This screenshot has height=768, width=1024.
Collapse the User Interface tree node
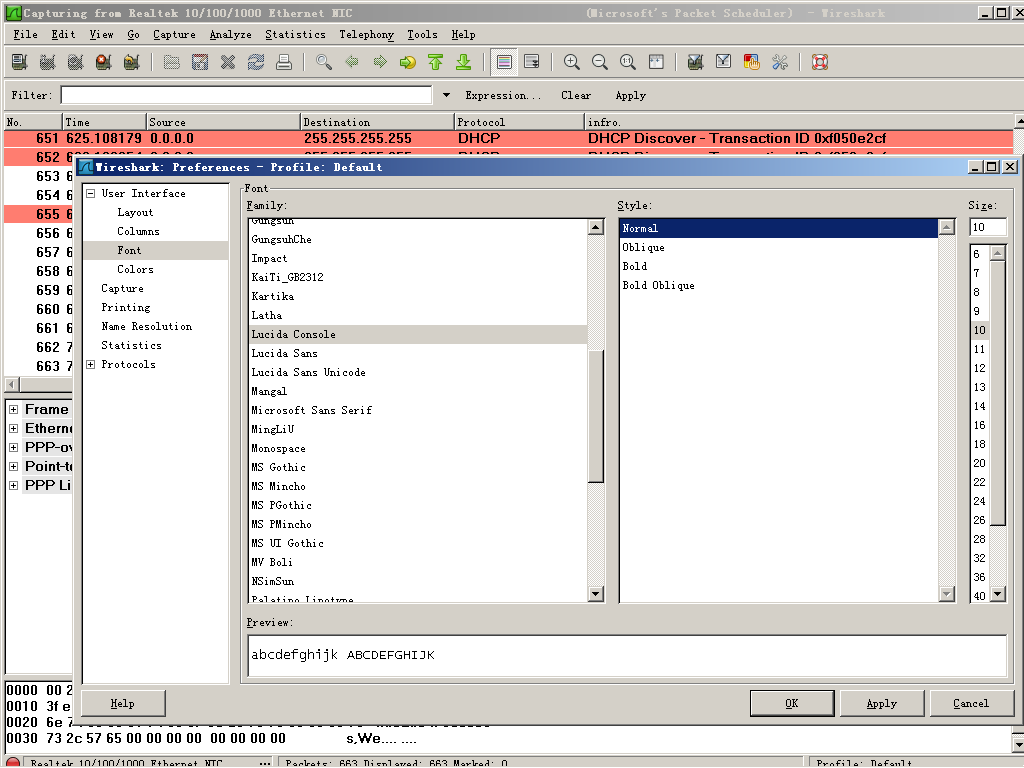click(x=91, y=193)
